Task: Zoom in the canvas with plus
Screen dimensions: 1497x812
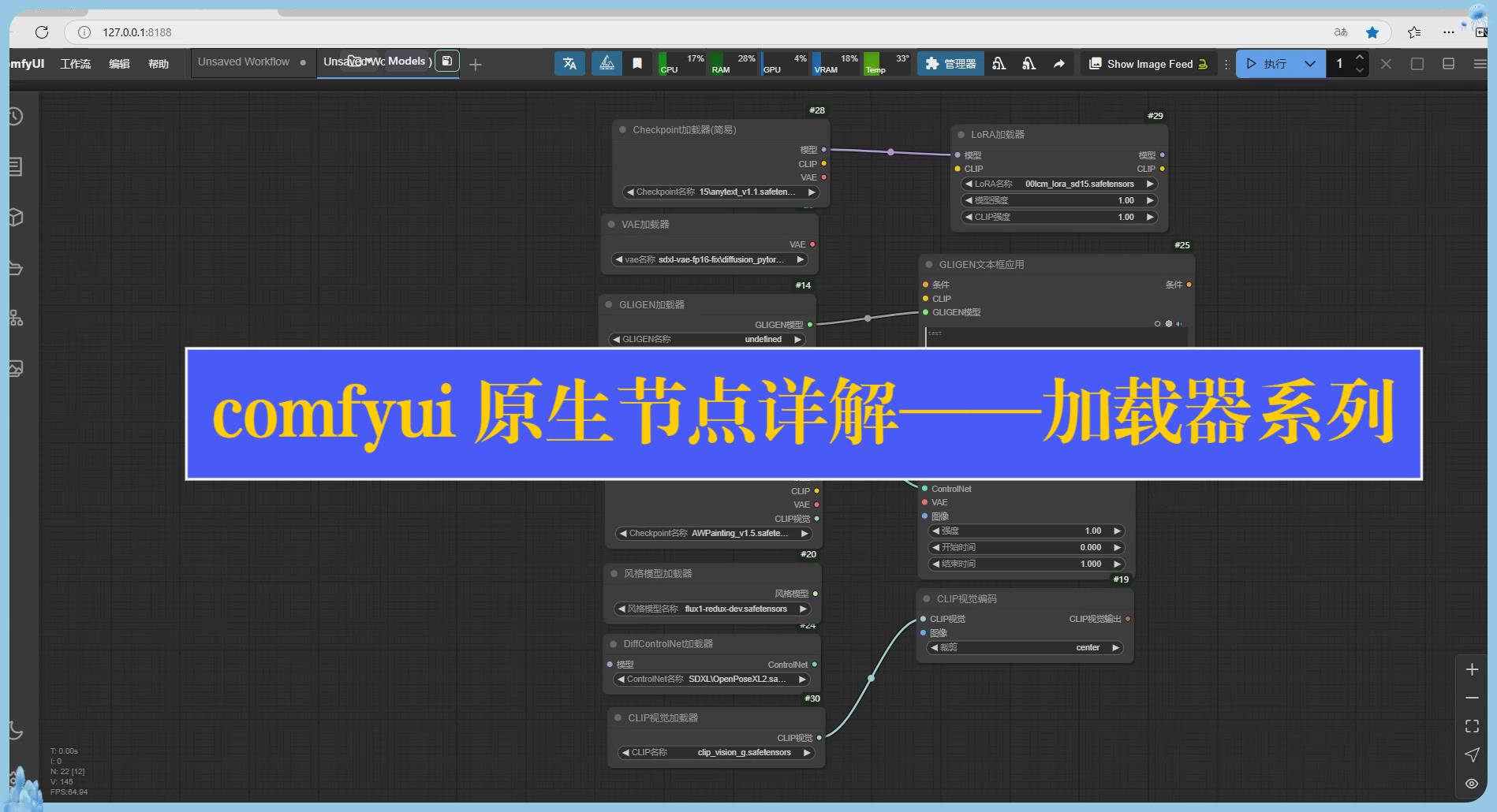Action: tap(1472, 669)
